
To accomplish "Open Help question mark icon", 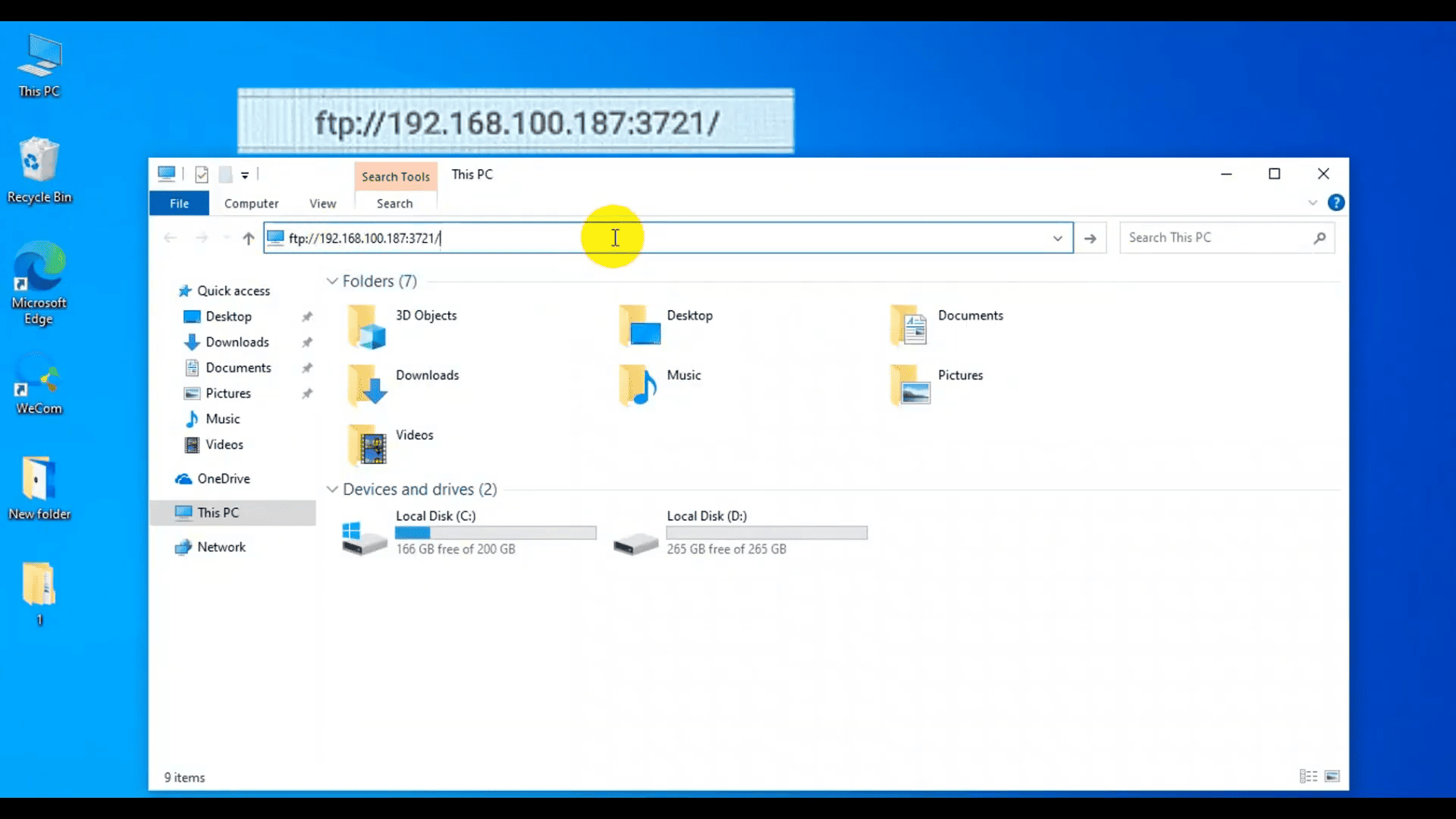I will click(1336, 202).
